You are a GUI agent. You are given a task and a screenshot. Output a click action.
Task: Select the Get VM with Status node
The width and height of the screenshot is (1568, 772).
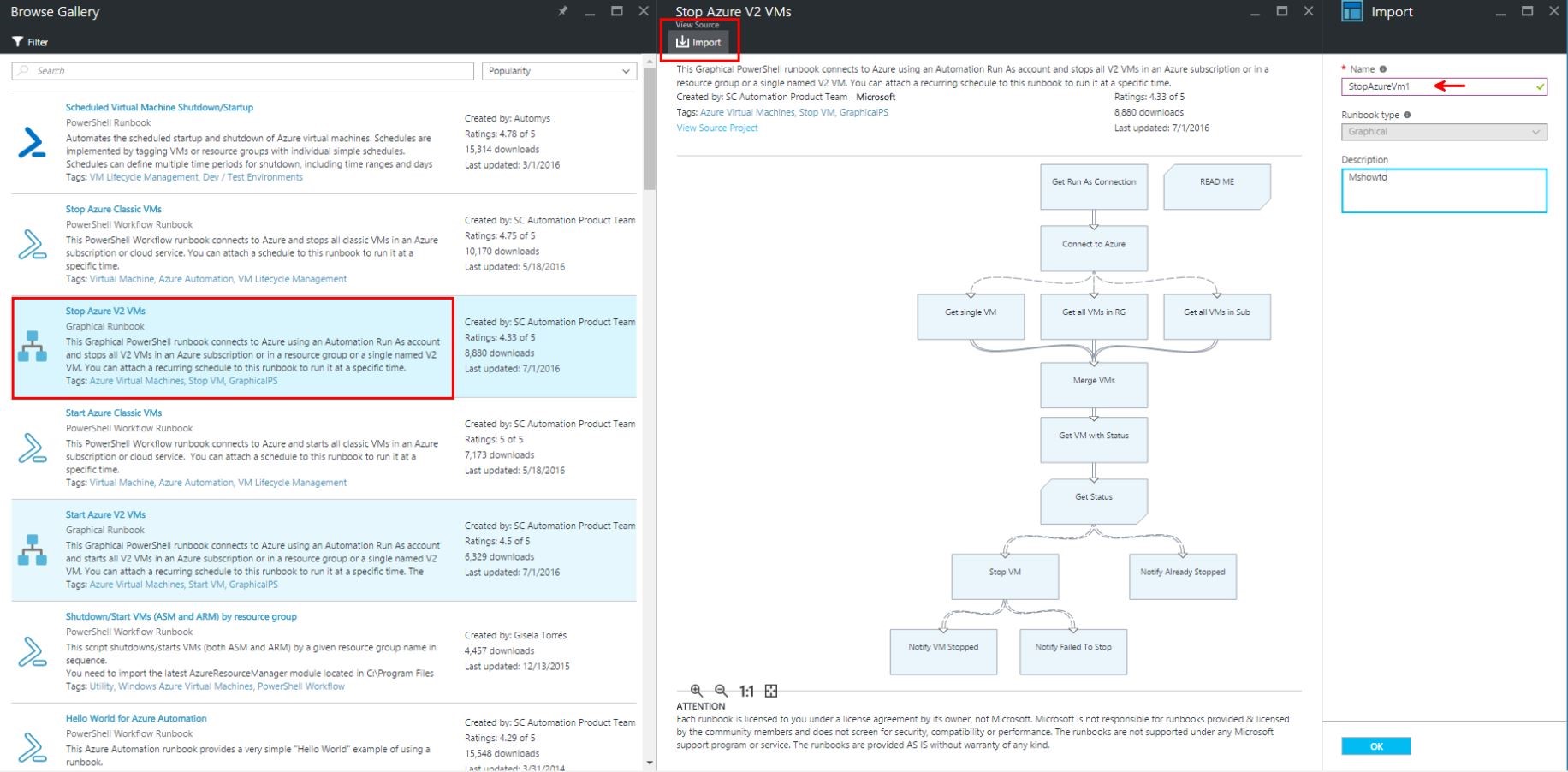1094,440
